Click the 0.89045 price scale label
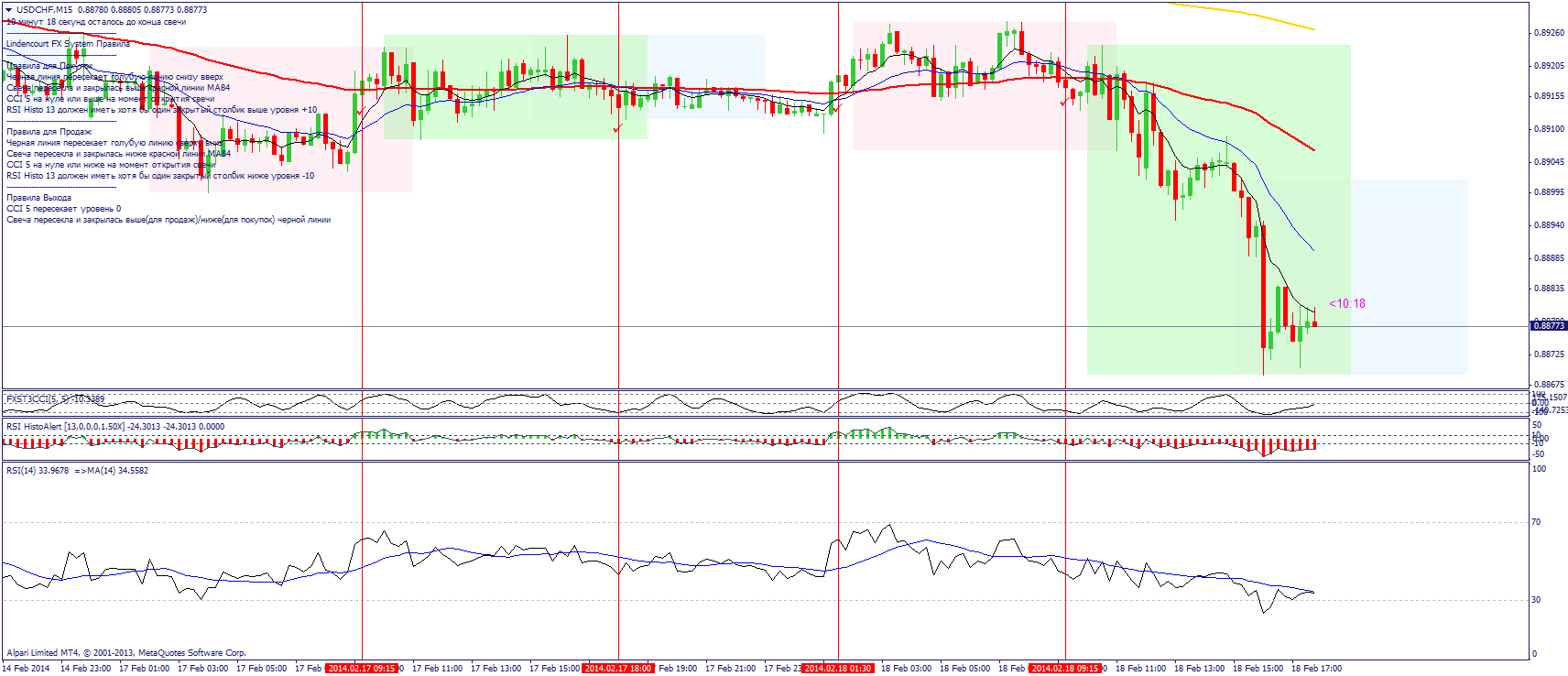Viewport: 1568px width, 676px height. tap(1550, 162)
